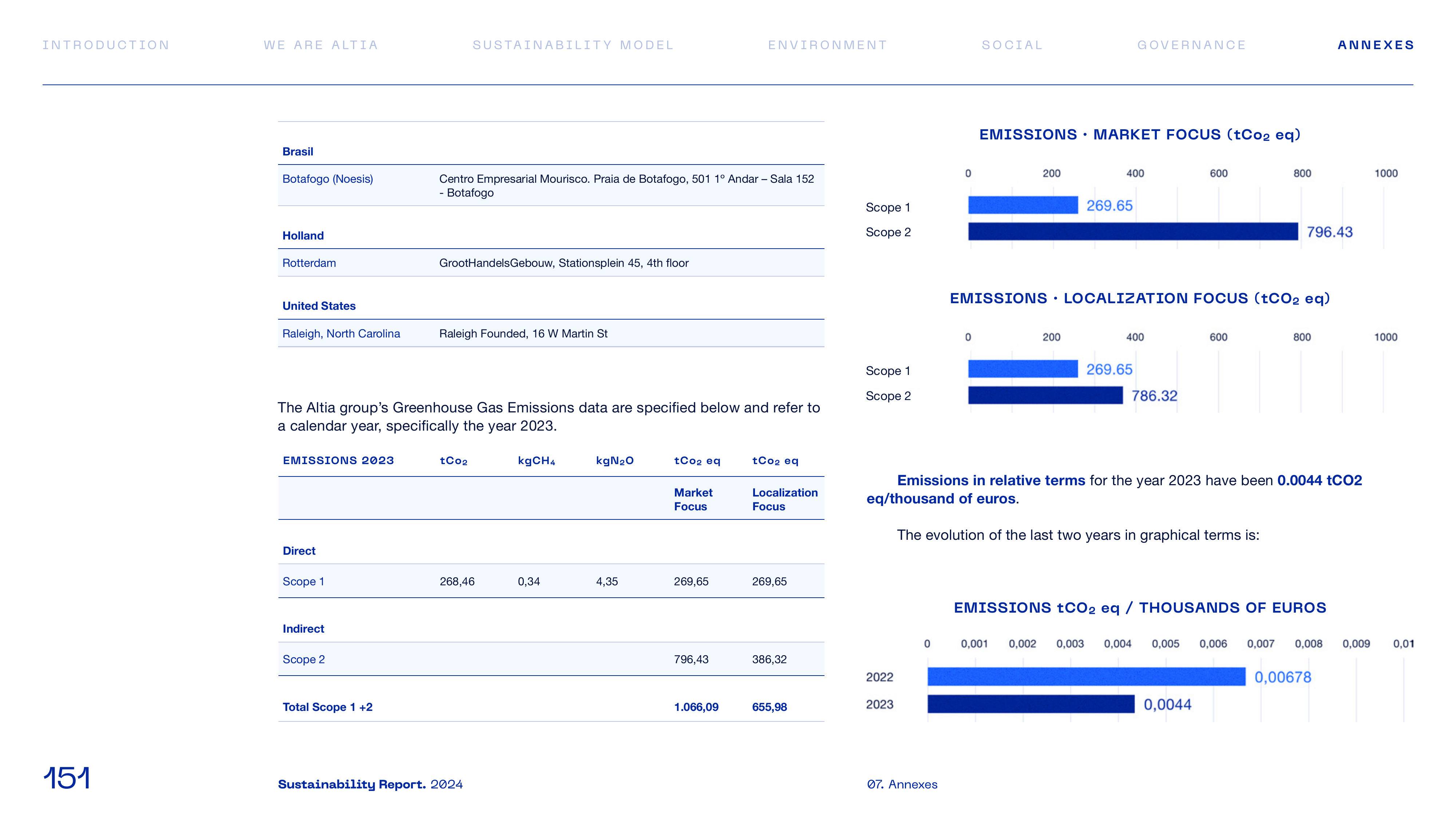Click the Botafogo (Noesis) office name
This screenshot has height=819, width=1456.
click(x=328, y=179)
